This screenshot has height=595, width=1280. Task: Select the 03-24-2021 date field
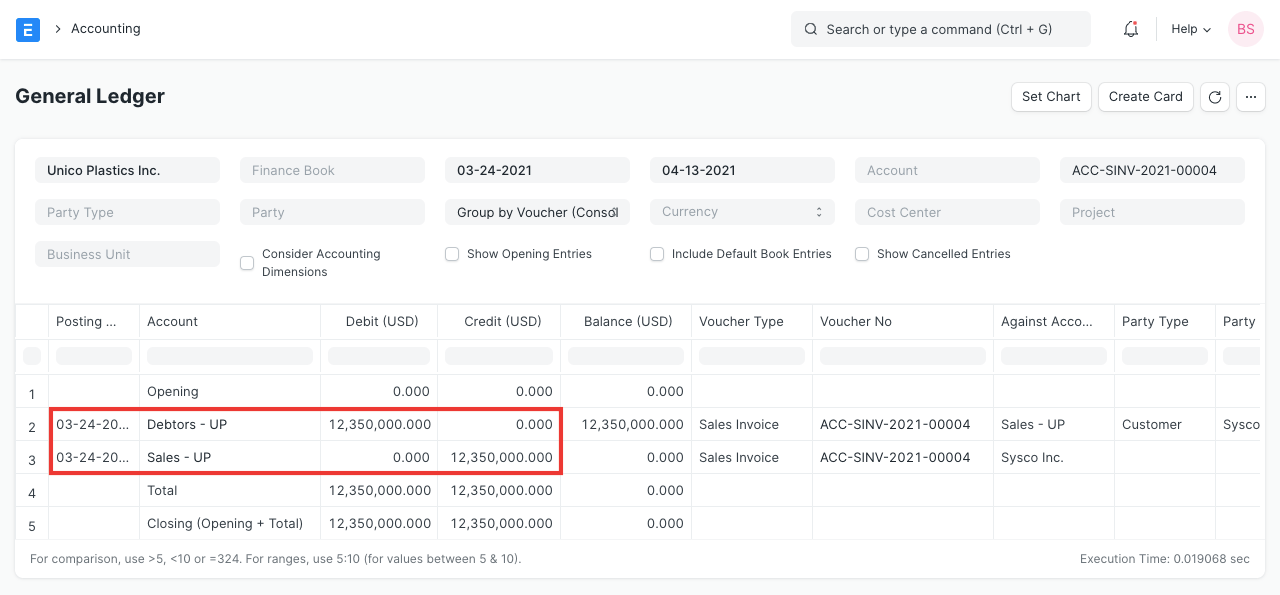537,169
